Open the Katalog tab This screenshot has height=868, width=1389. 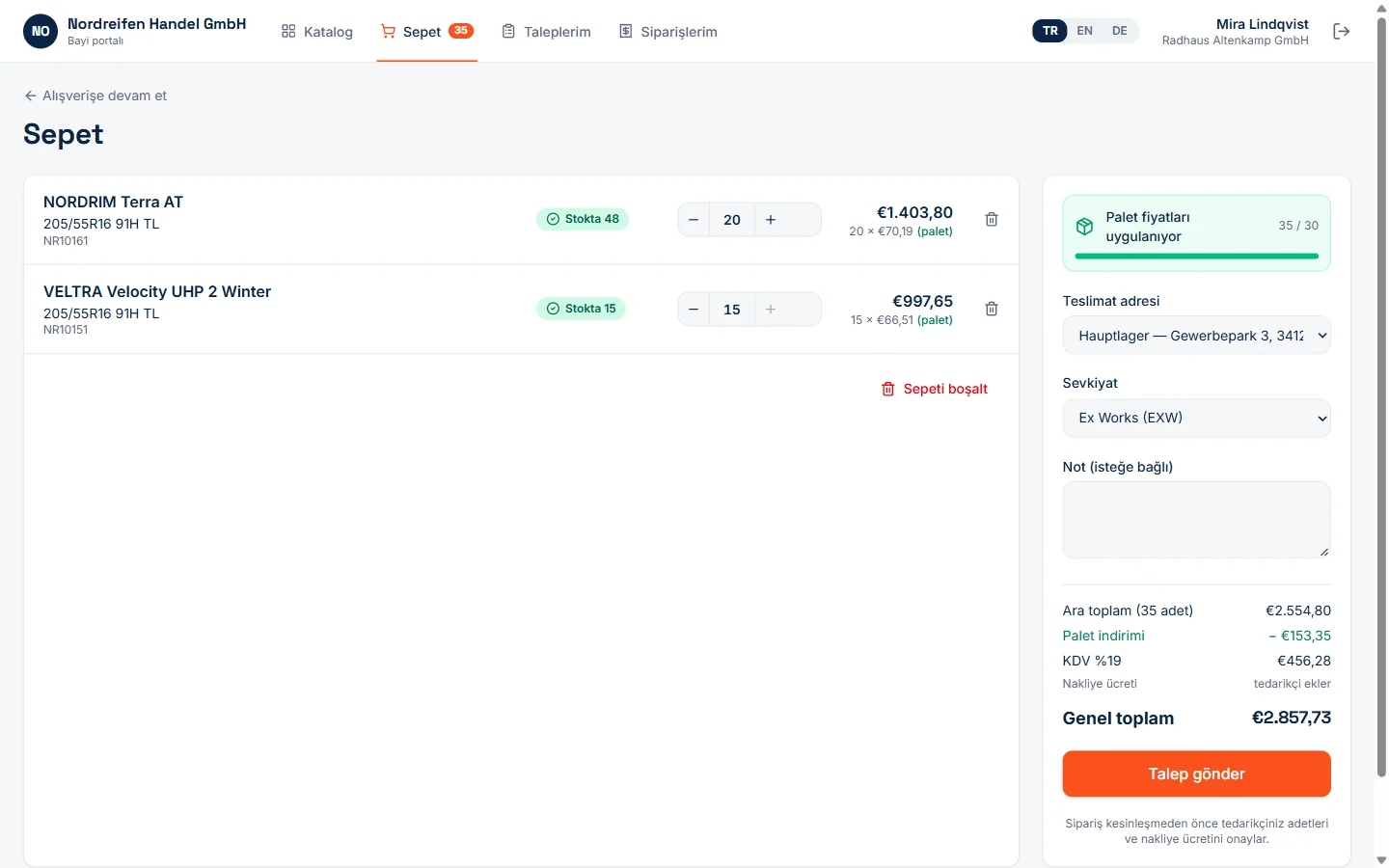point(317,32)
